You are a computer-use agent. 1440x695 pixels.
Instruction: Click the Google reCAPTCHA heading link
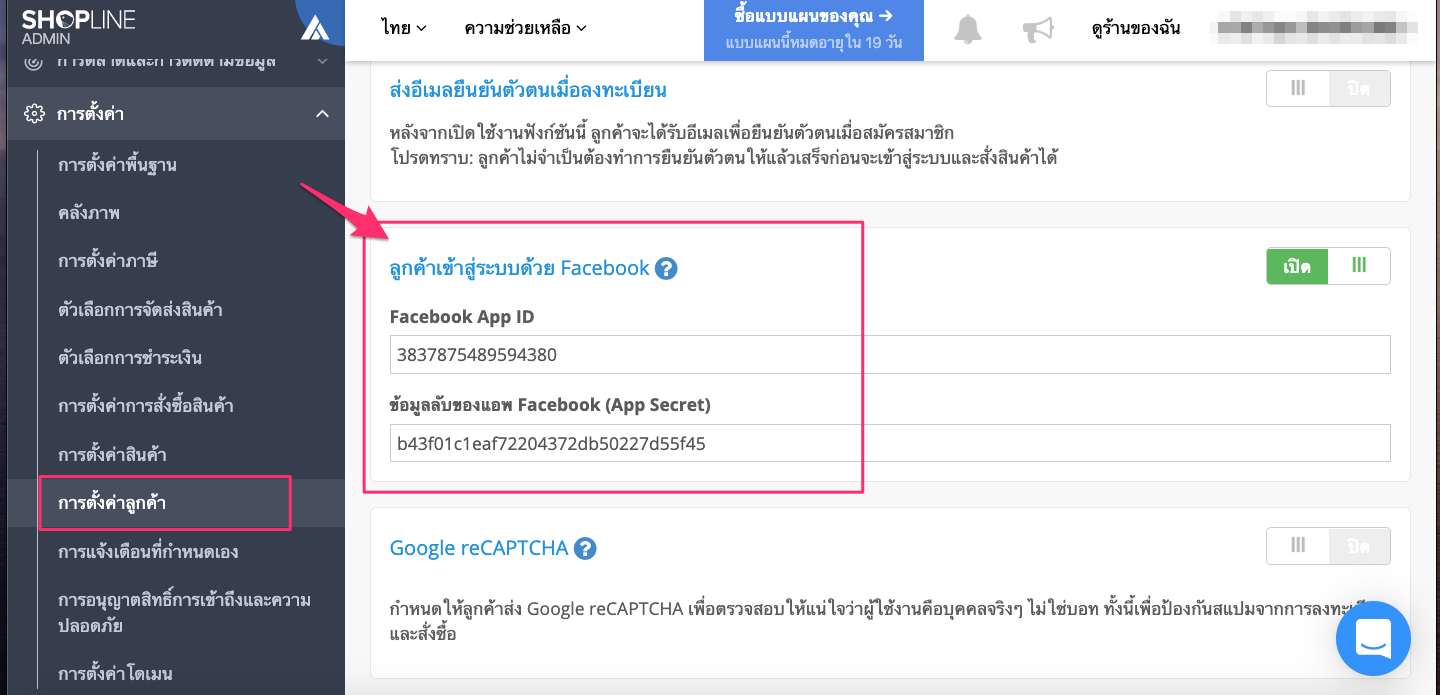click(x=479, y=548)
